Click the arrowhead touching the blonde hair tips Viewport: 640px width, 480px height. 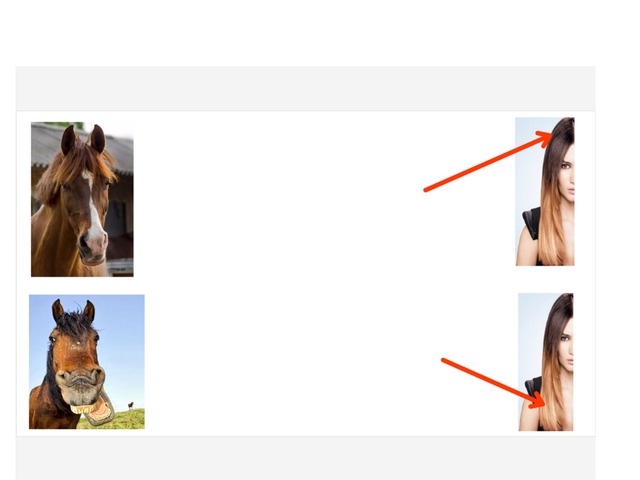538,400
